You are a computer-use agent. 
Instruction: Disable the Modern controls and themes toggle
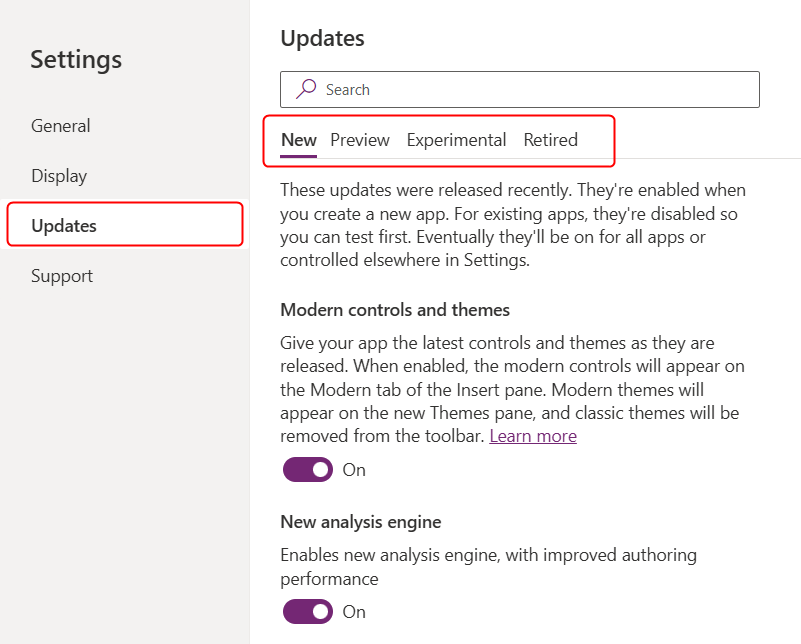tap(308, 470)
